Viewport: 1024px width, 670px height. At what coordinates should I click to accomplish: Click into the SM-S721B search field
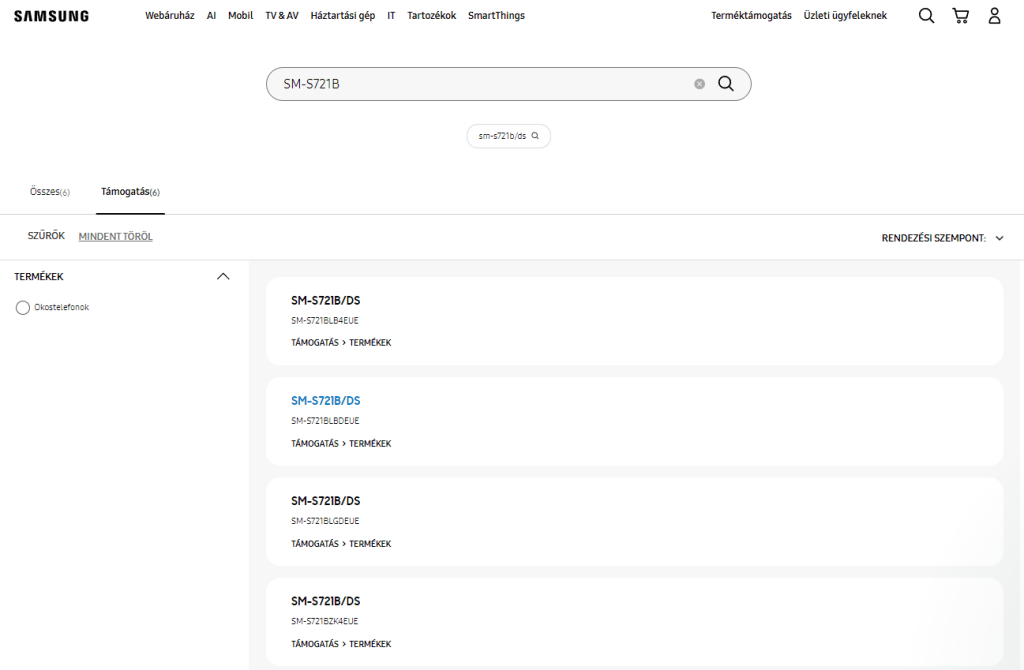[480, 84]
